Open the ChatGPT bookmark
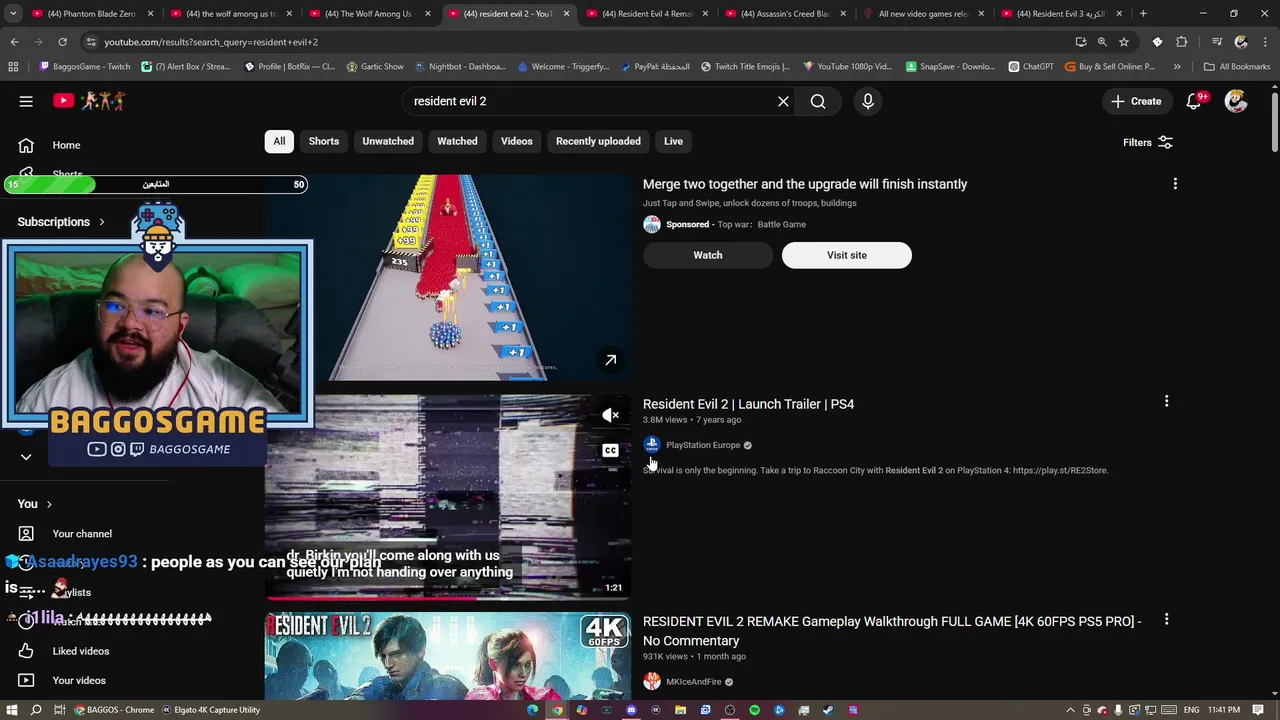Screen dimensions: 1280x720 [x=1031, y=67]
